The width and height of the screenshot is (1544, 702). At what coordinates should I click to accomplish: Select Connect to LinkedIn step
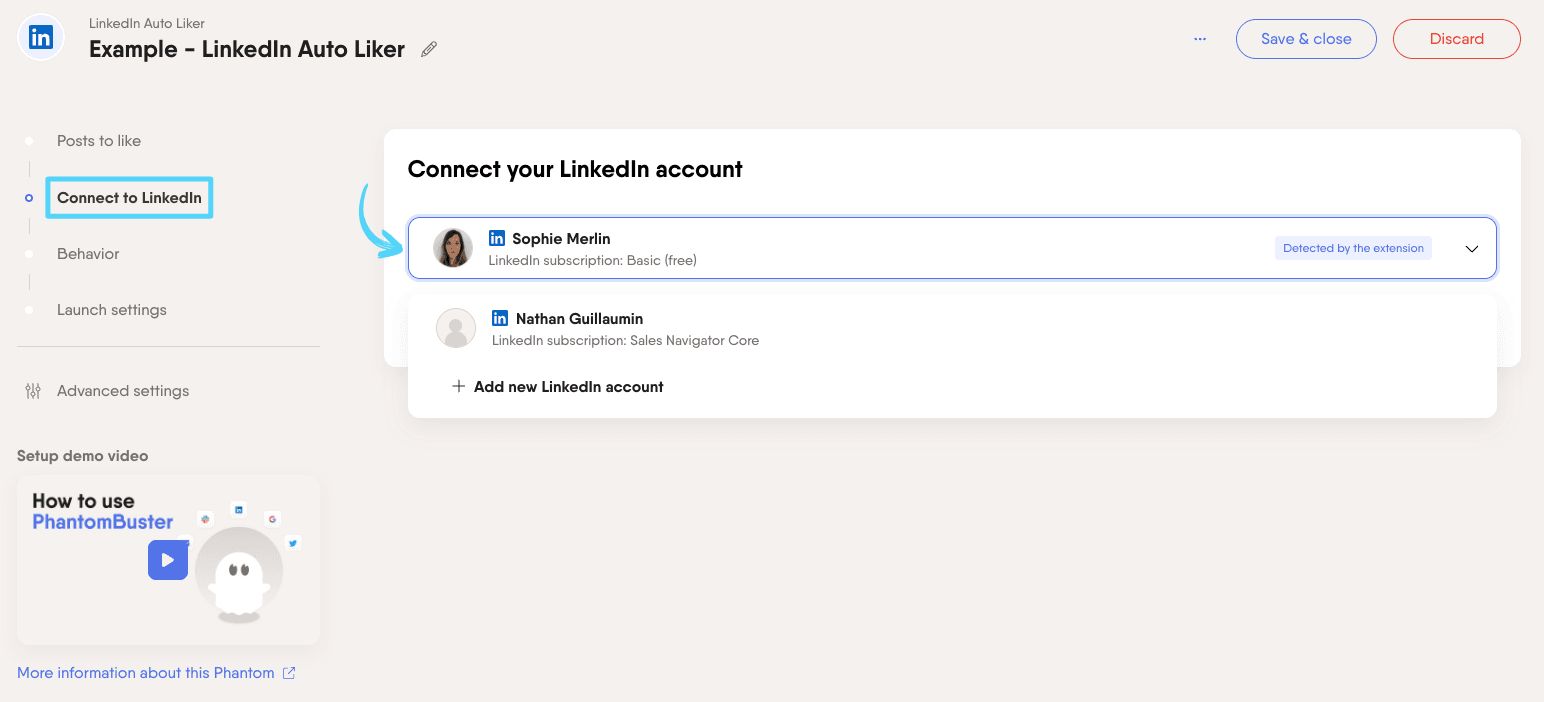(x=129, y=198)
